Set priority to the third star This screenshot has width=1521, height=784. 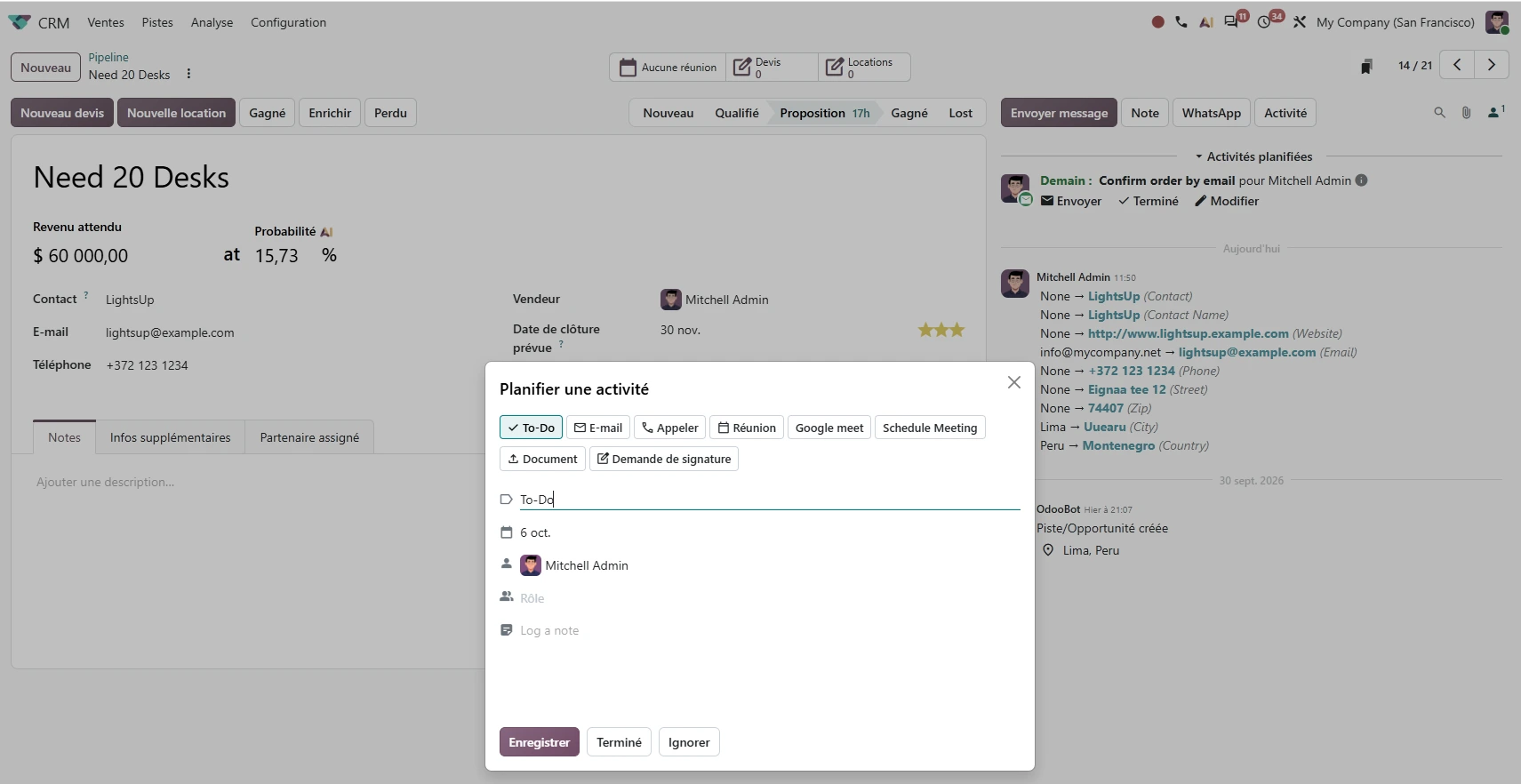coord(957,330)
